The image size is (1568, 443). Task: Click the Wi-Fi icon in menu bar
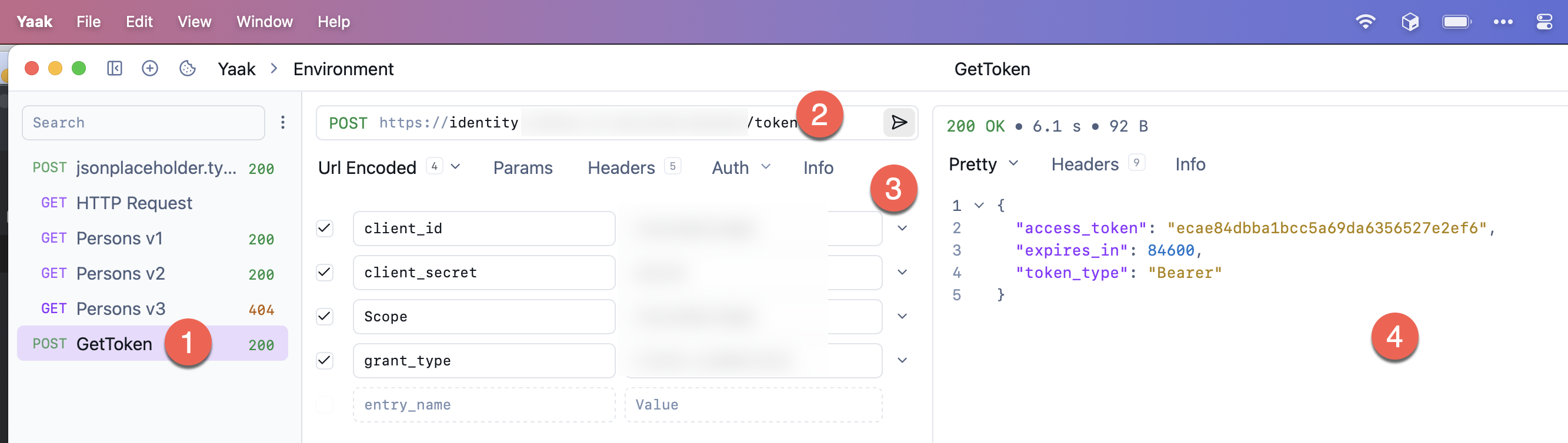[1365, 22]
